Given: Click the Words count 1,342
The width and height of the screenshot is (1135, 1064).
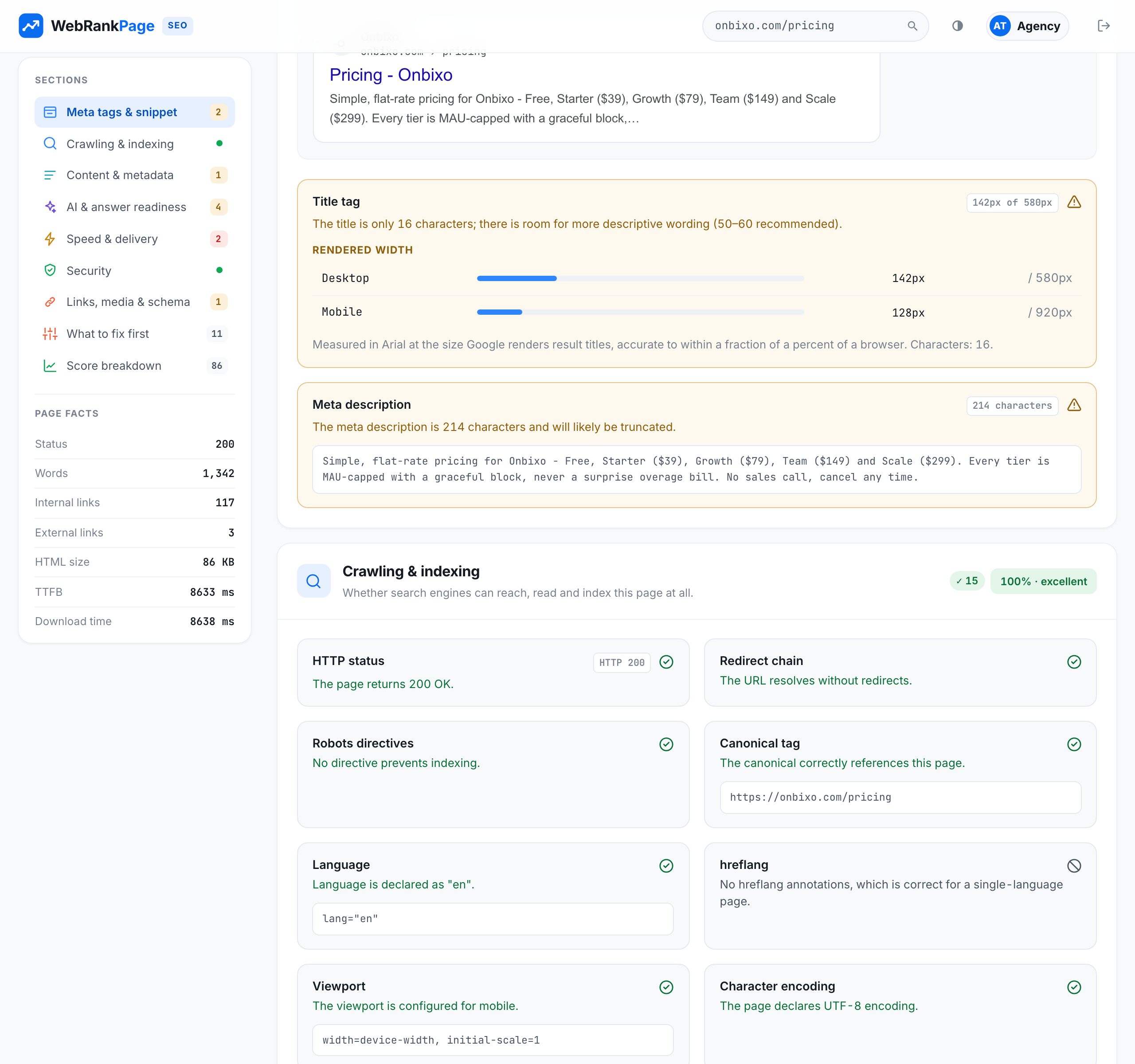Looking at the screenshot, I should pyautogui.click(x=218, y=473).
